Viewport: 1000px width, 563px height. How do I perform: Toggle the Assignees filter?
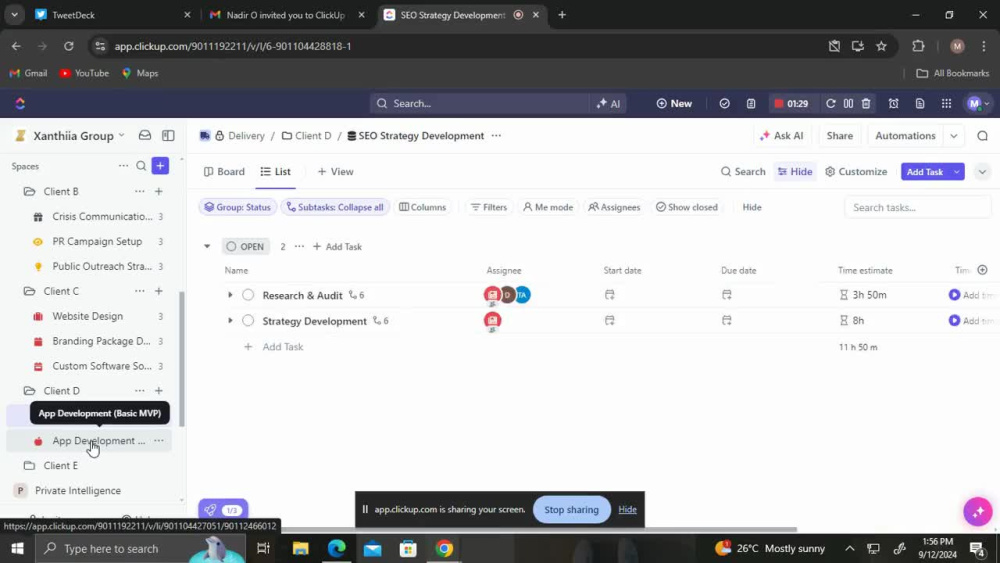(x=614, y=207)
